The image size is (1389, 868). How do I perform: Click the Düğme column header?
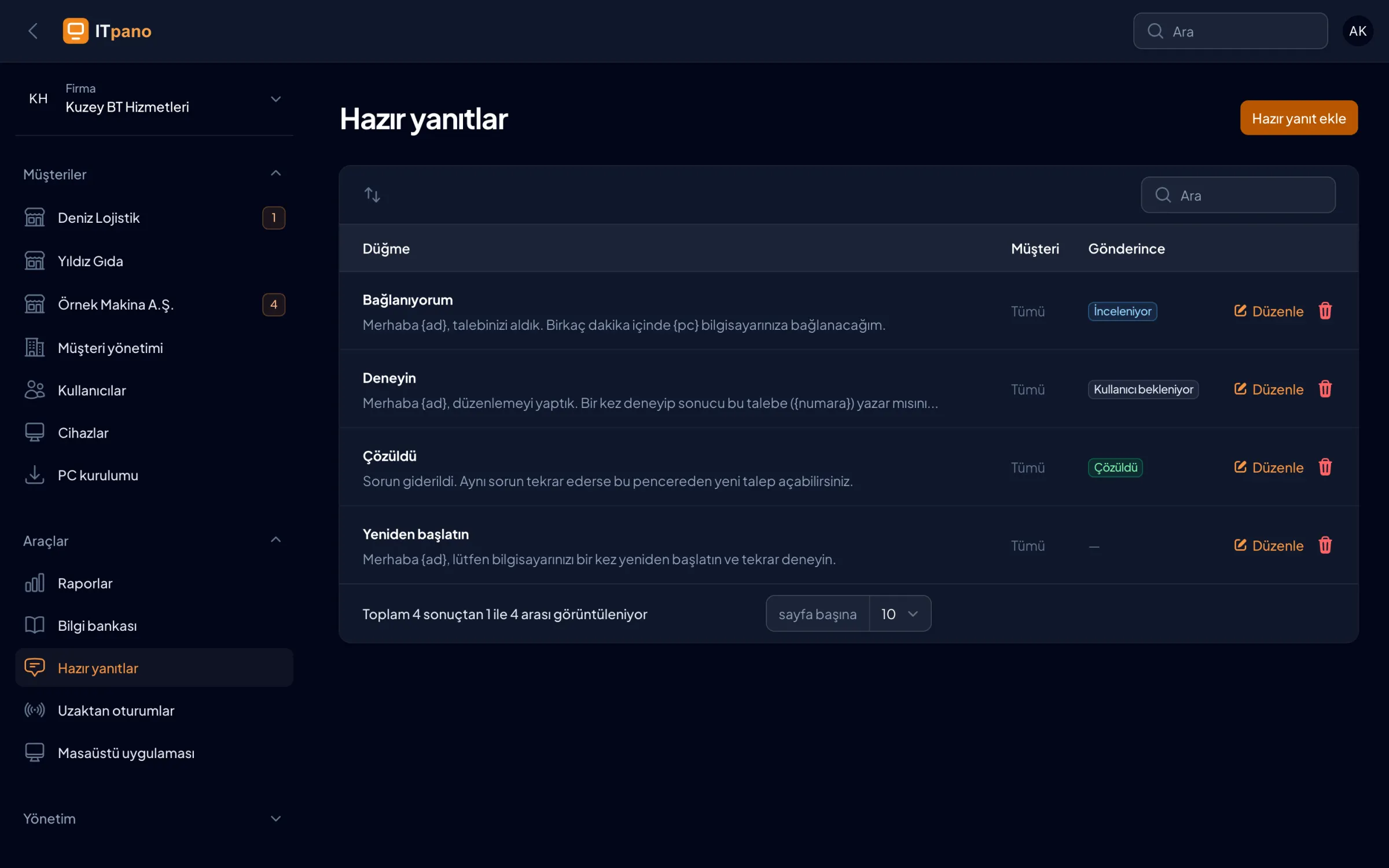[386, 249]
